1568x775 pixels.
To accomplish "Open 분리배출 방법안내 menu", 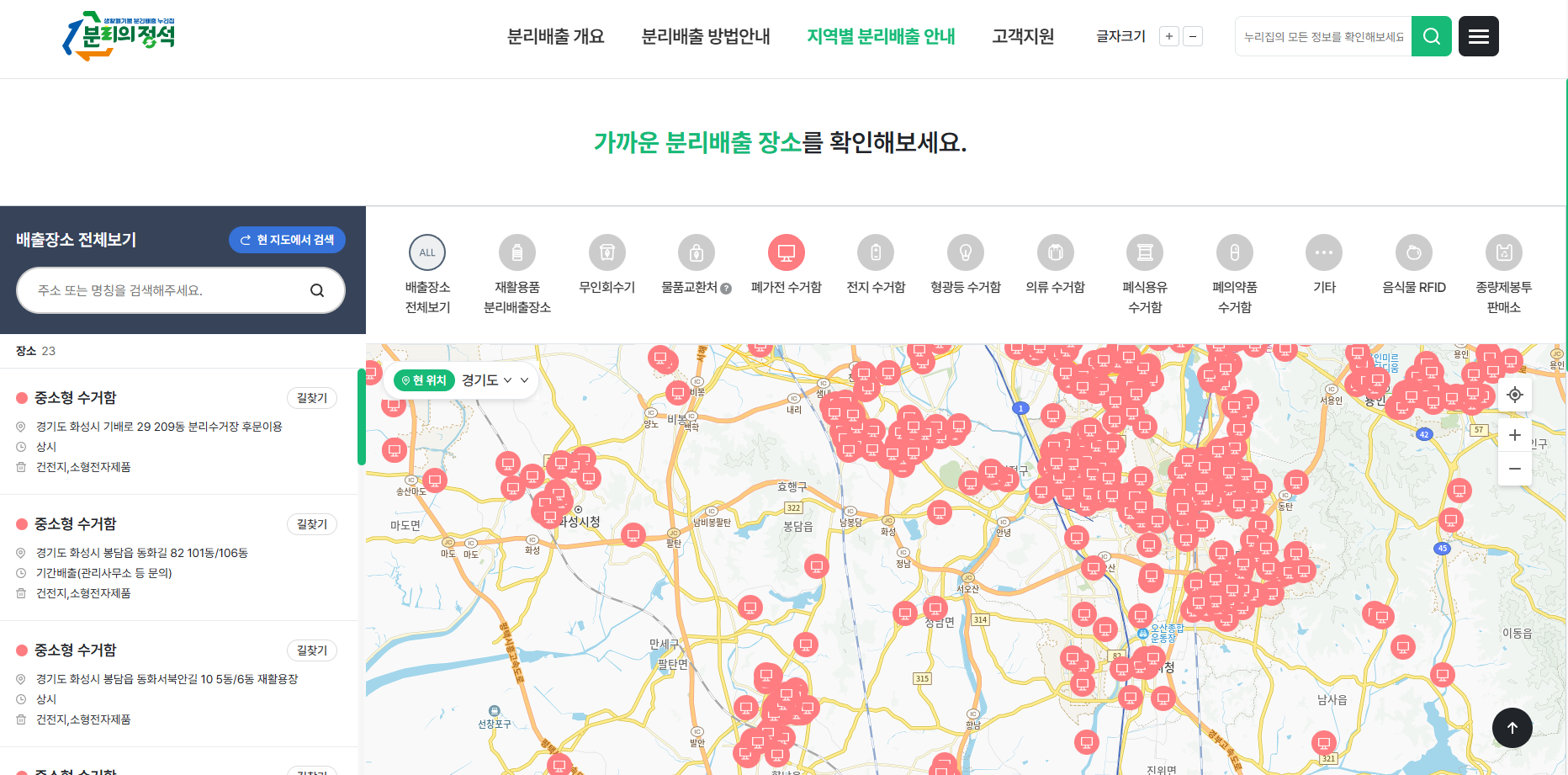I will [706, 36].
